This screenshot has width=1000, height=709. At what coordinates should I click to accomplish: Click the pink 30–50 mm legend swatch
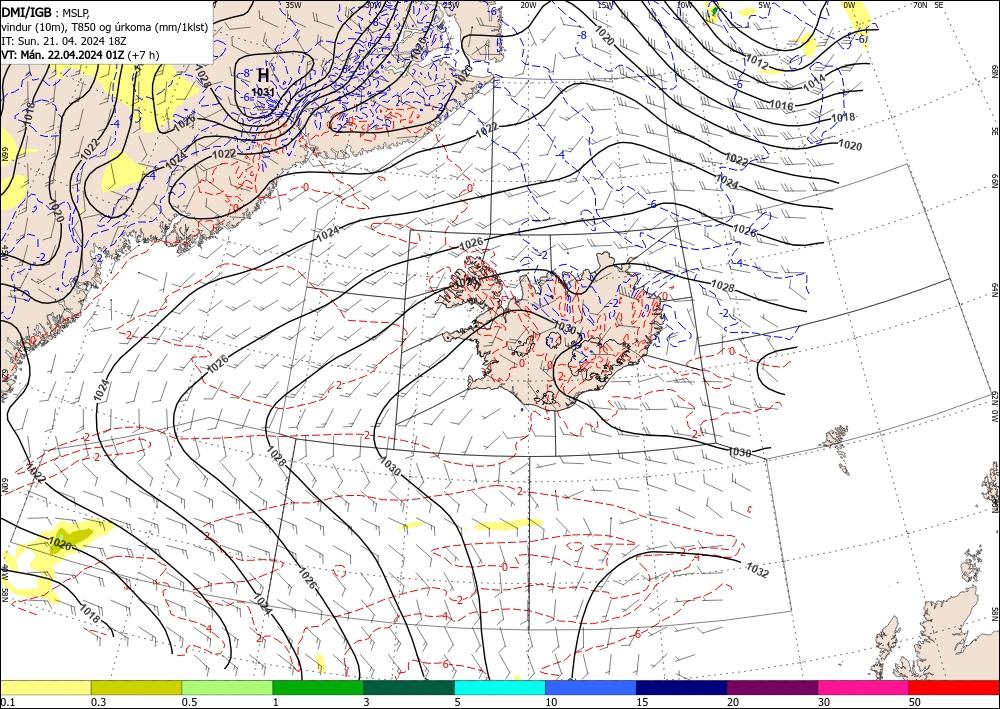[864, 687]
